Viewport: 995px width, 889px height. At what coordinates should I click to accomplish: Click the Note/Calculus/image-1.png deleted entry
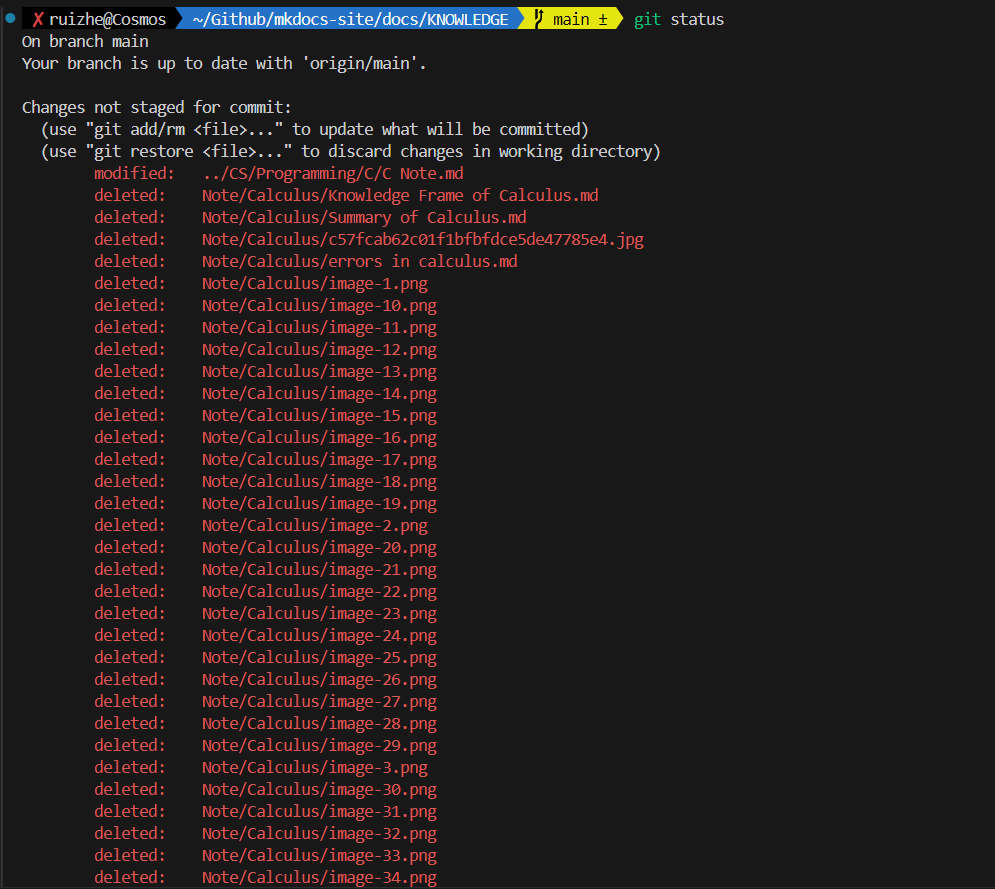pos(314,284)
